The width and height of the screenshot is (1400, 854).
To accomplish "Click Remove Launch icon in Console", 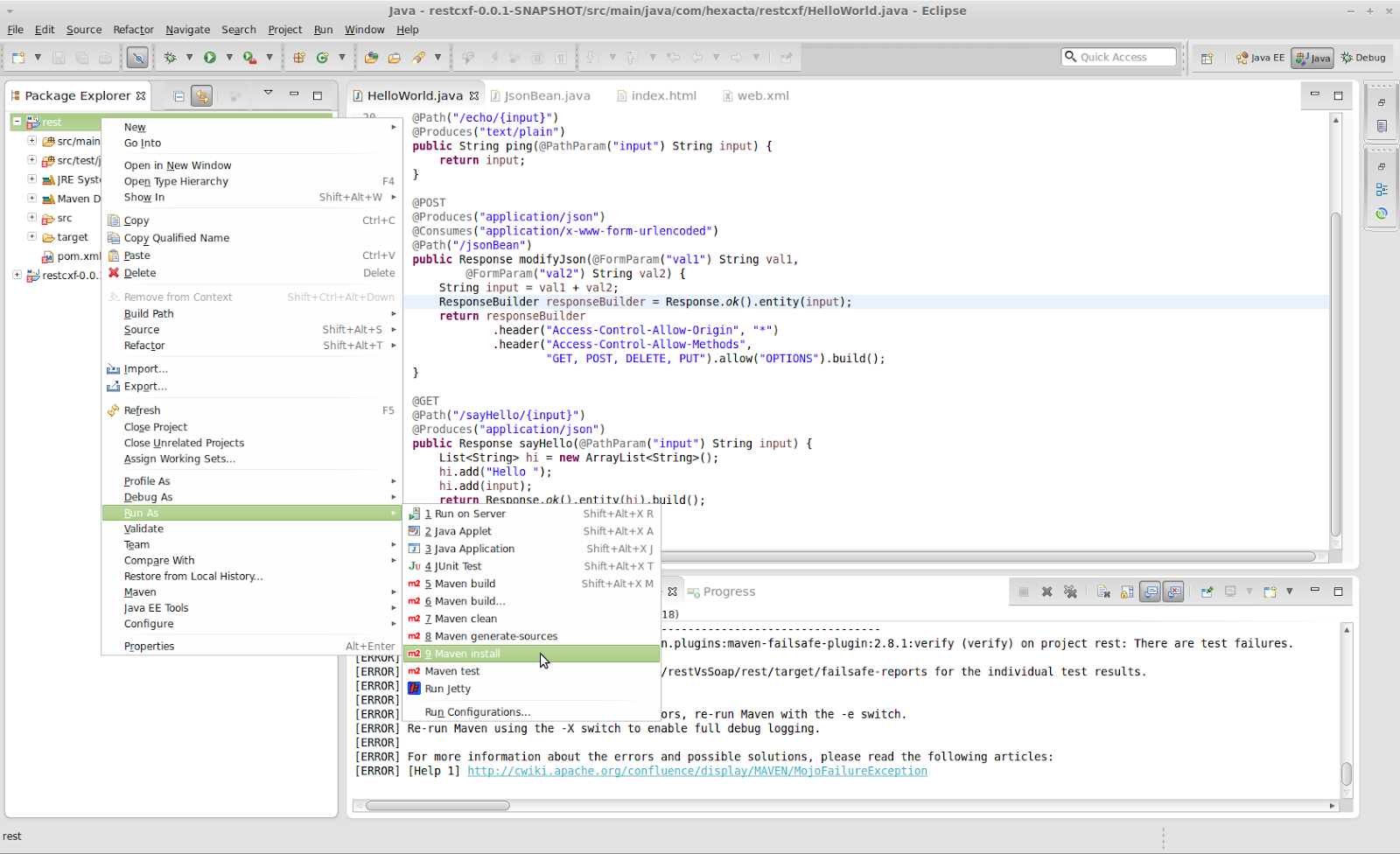I will coord(1046,592).
